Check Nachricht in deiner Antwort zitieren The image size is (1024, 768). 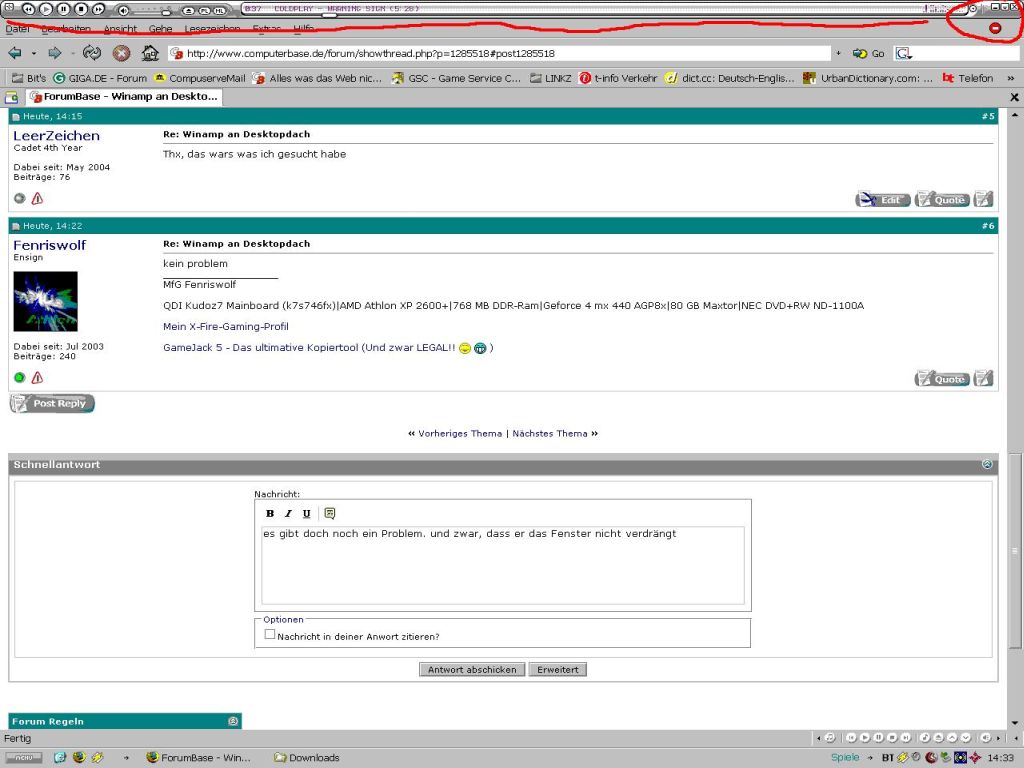click(x=270, y=634)
